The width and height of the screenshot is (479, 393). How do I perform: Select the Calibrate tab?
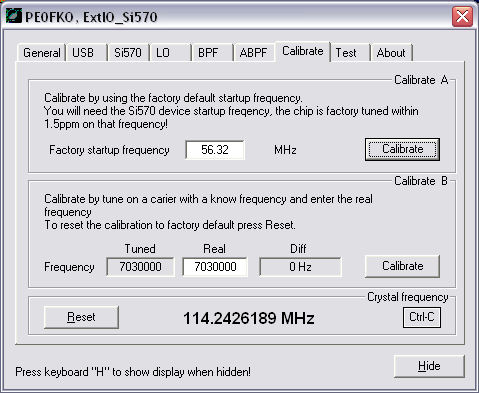pyautogui.click(x=303, y=51)
